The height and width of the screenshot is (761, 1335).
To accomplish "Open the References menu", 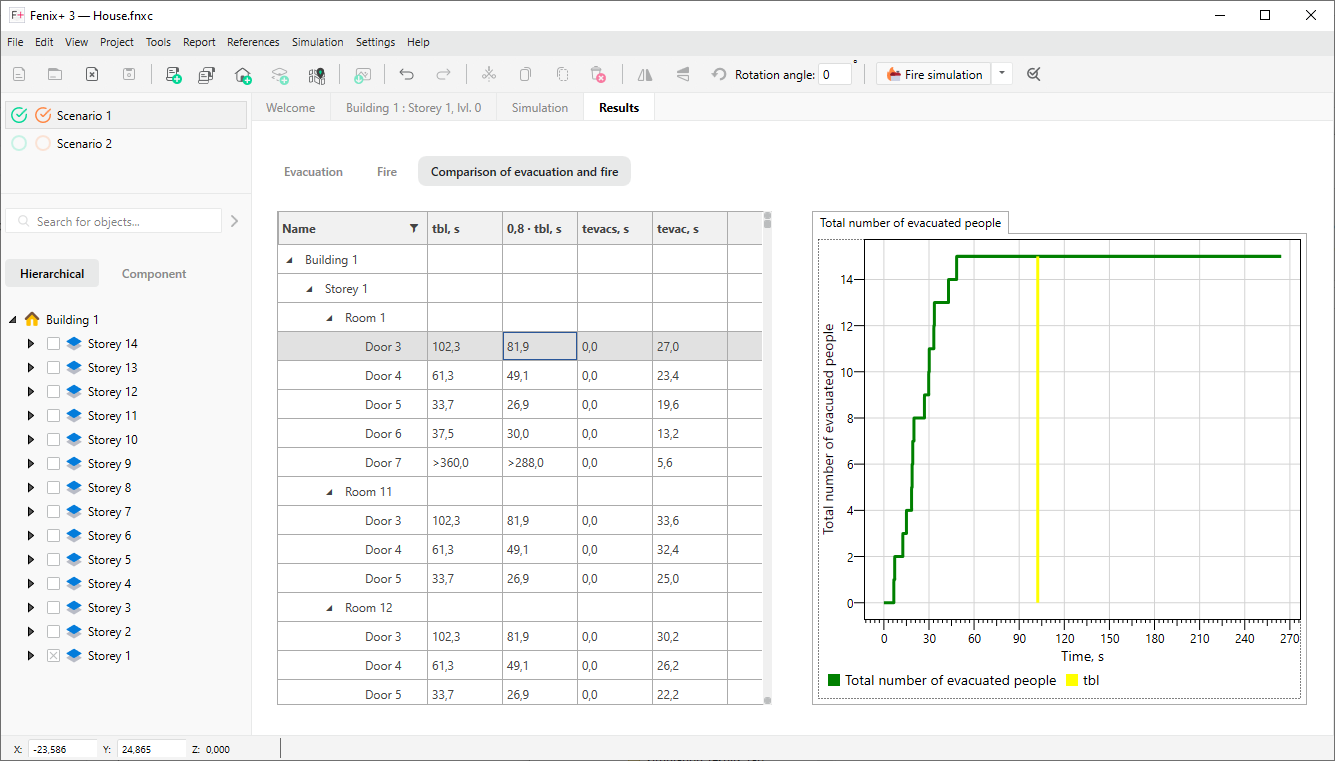I will pyautogui.click(x=253, y=42).
